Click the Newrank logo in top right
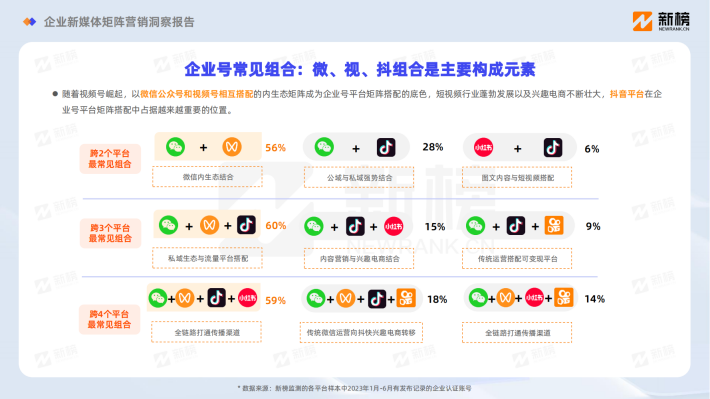The height and width of the screenshot is (399, 710). coord(661,21)
